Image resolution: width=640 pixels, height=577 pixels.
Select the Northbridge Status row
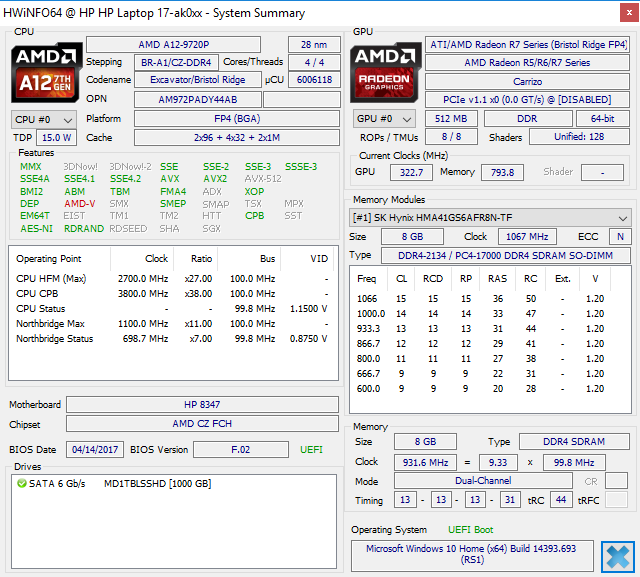(x=173, y=339)
